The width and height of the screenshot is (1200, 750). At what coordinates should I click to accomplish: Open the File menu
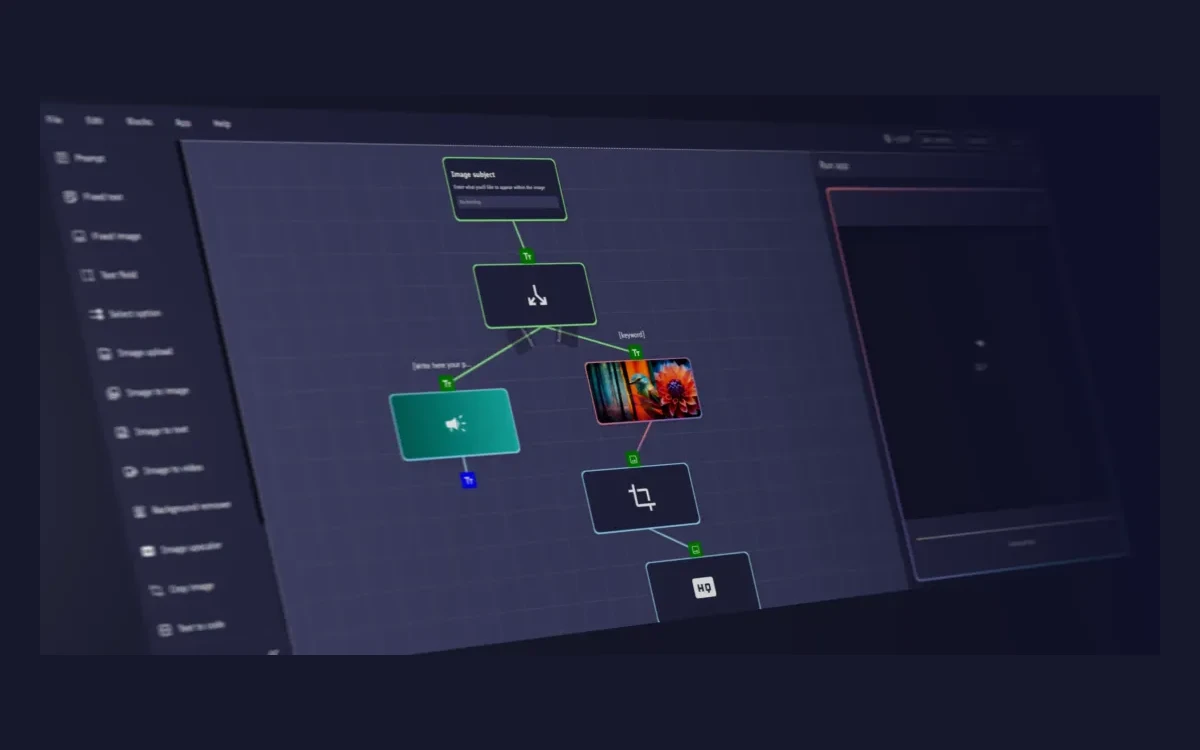[54, 119]
